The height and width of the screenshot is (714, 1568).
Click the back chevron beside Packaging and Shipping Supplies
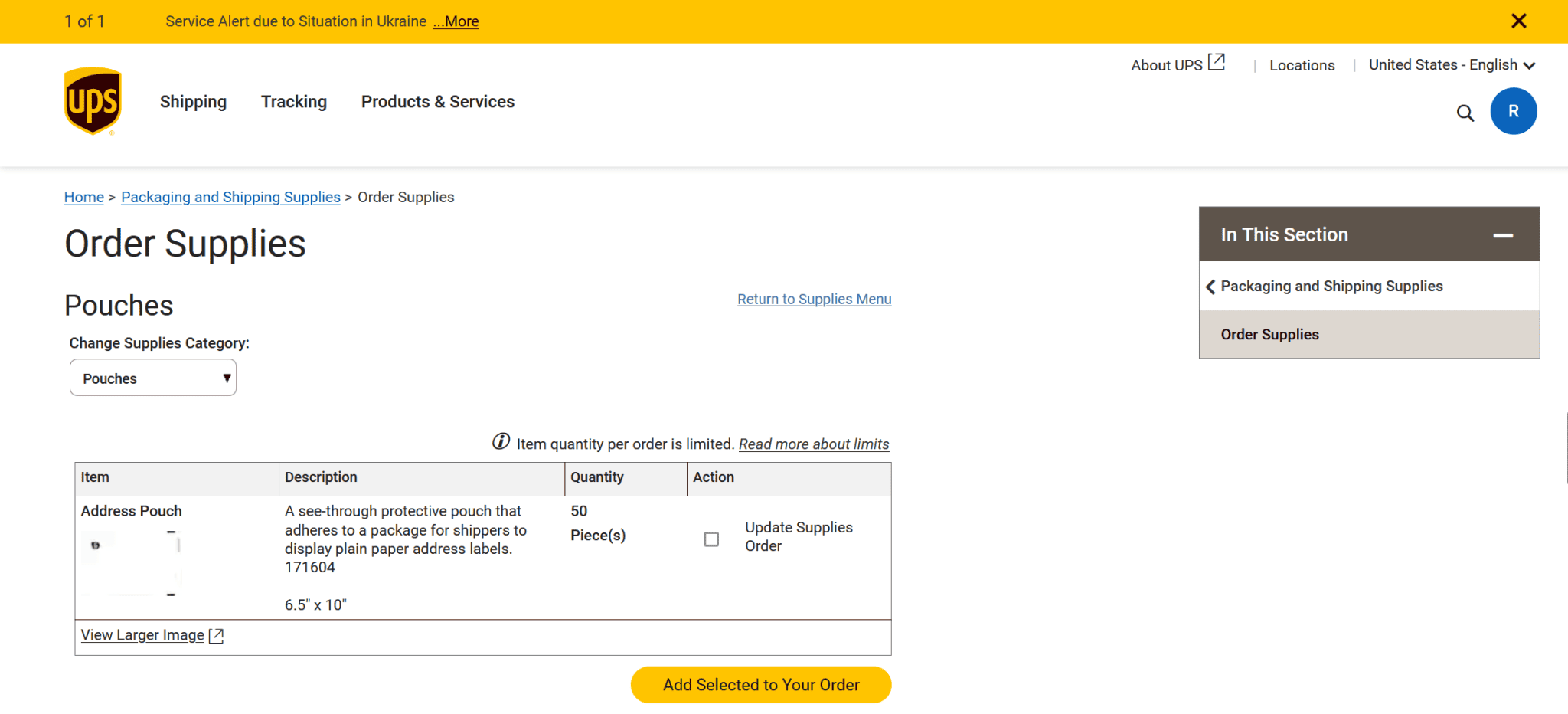1210,286
